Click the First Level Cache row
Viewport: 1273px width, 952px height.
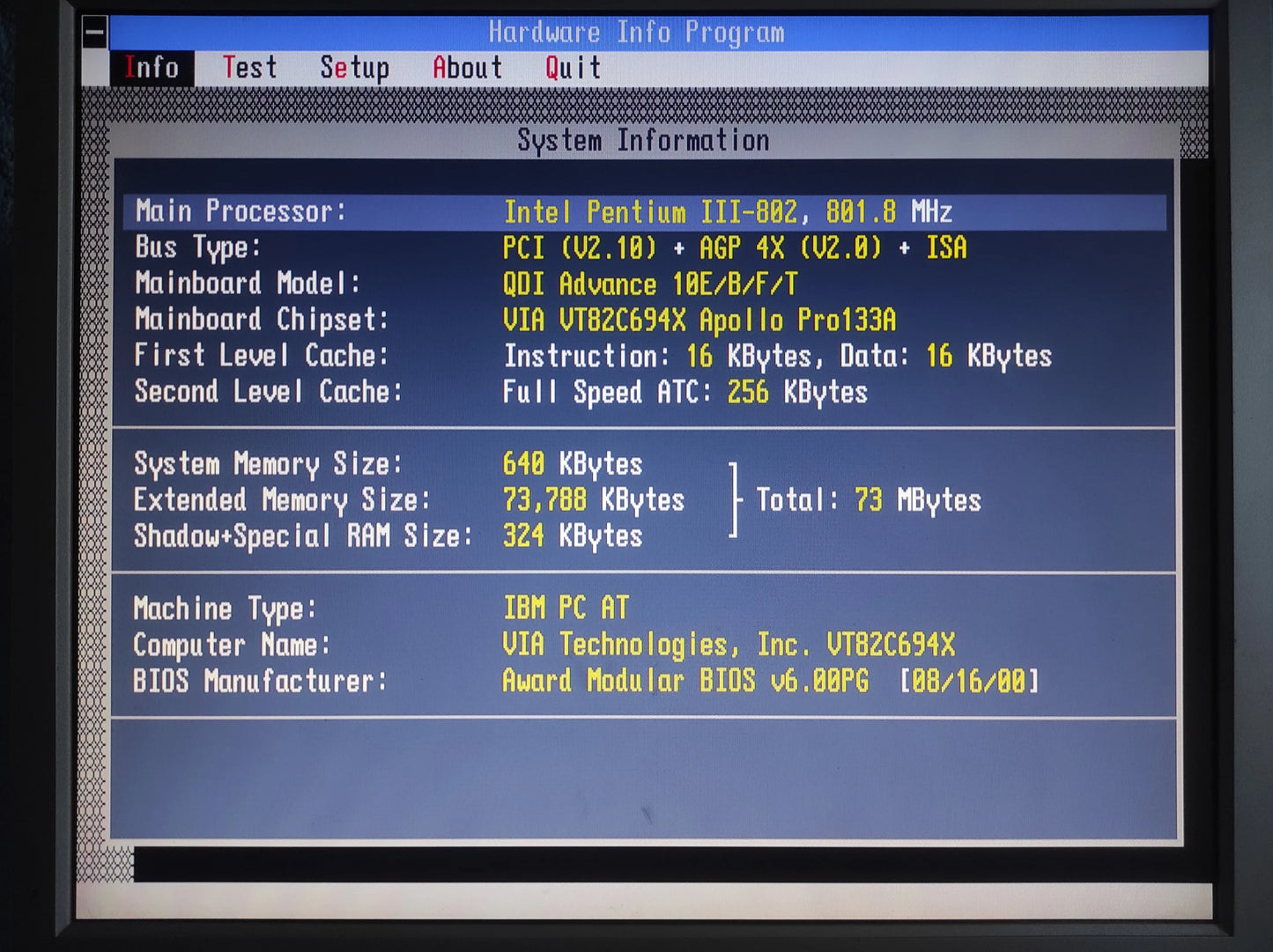click(x=645, y=356)
